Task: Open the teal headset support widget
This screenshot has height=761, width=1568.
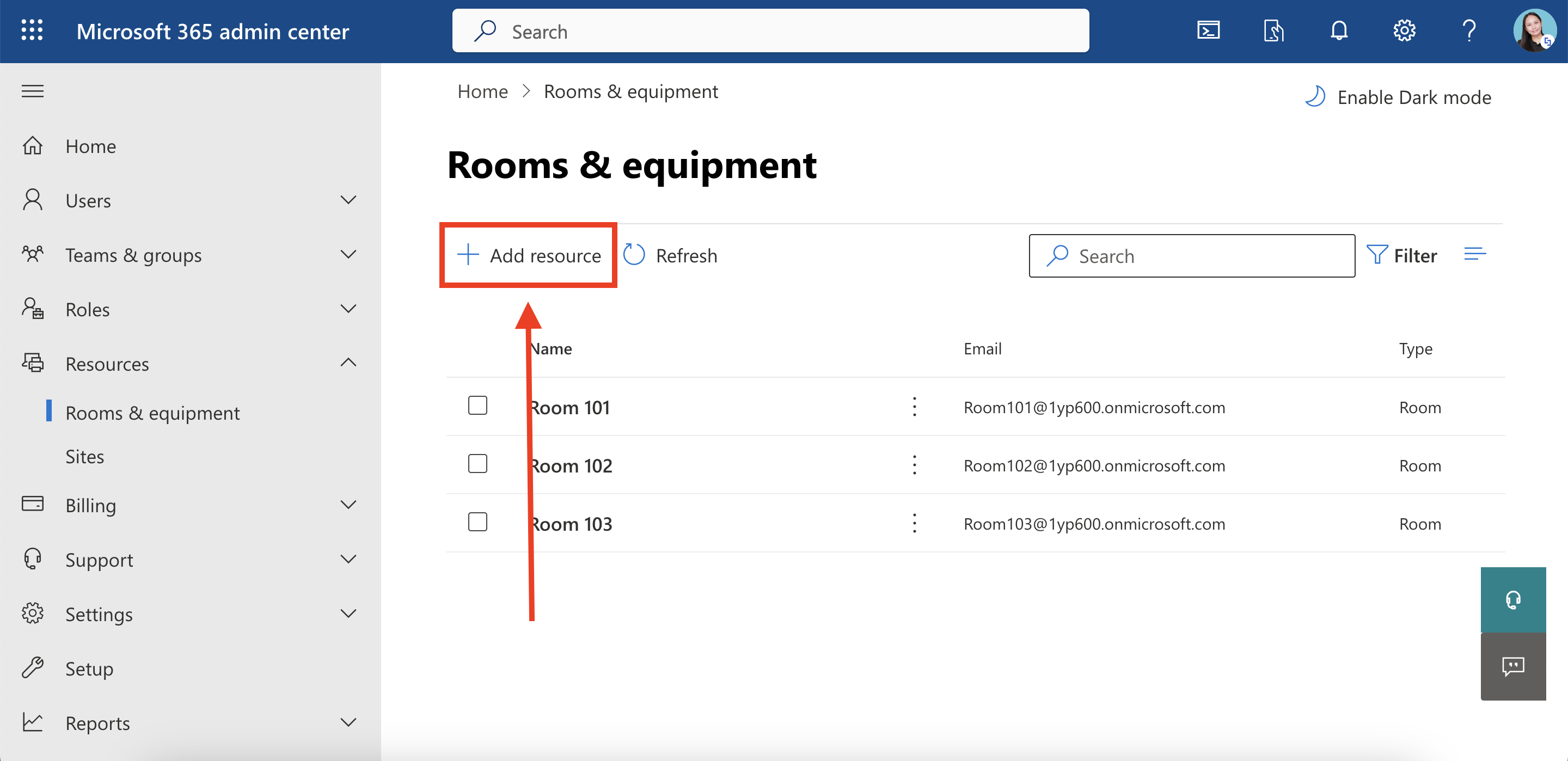Action: [x=1512, y=600]
